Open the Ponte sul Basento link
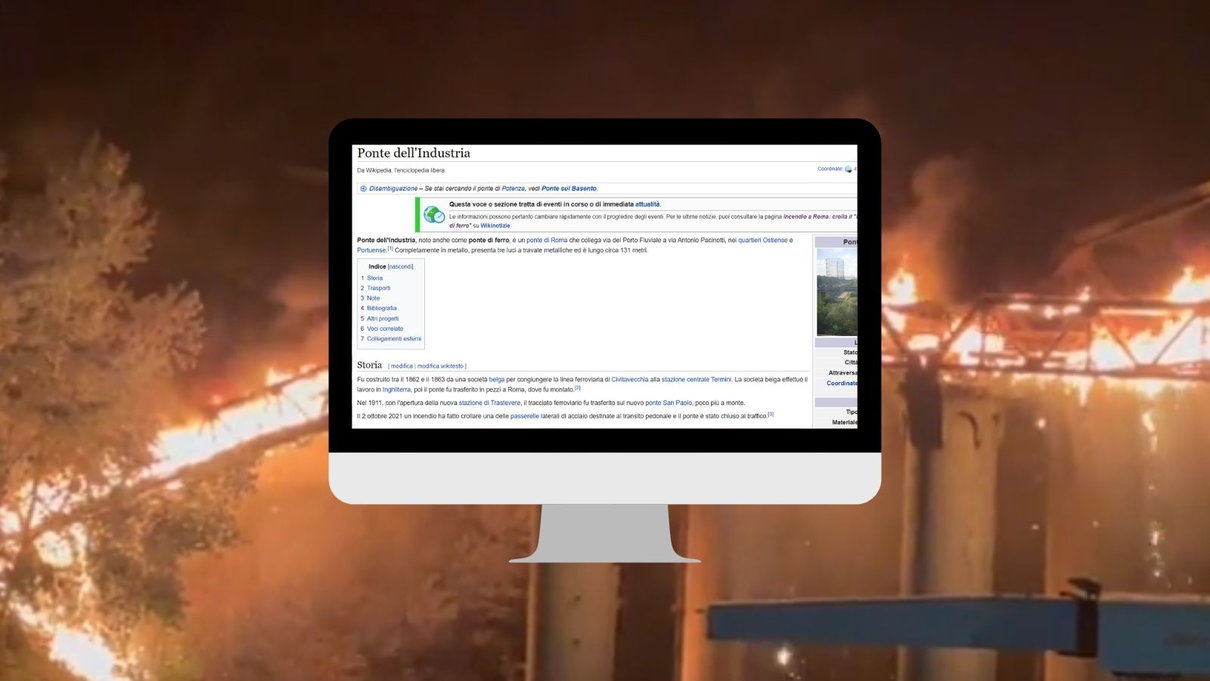1210x681 pixels. pos(569,188)
